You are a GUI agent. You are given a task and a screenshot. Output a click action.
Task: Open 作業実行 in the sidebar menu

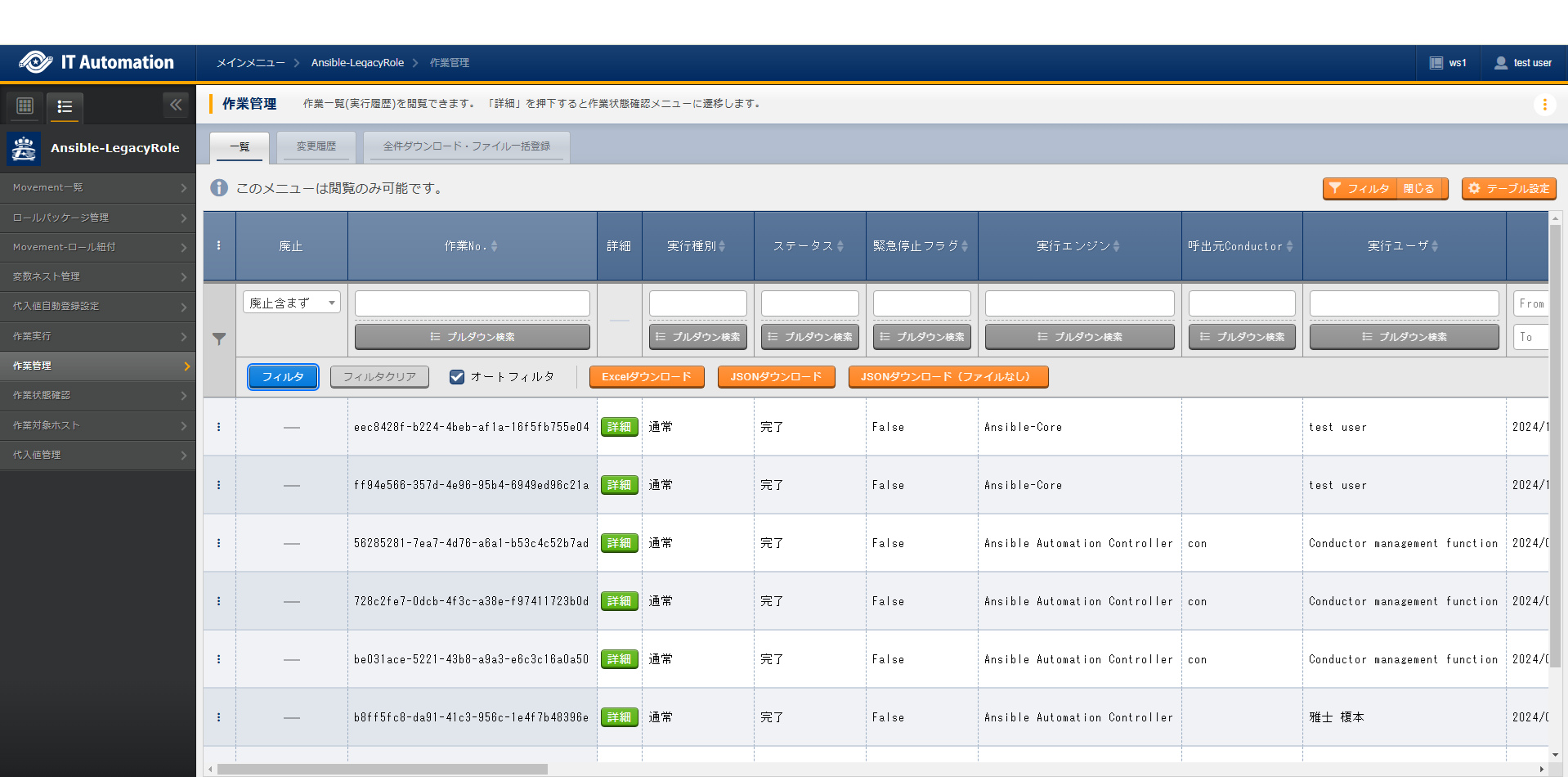98,336
